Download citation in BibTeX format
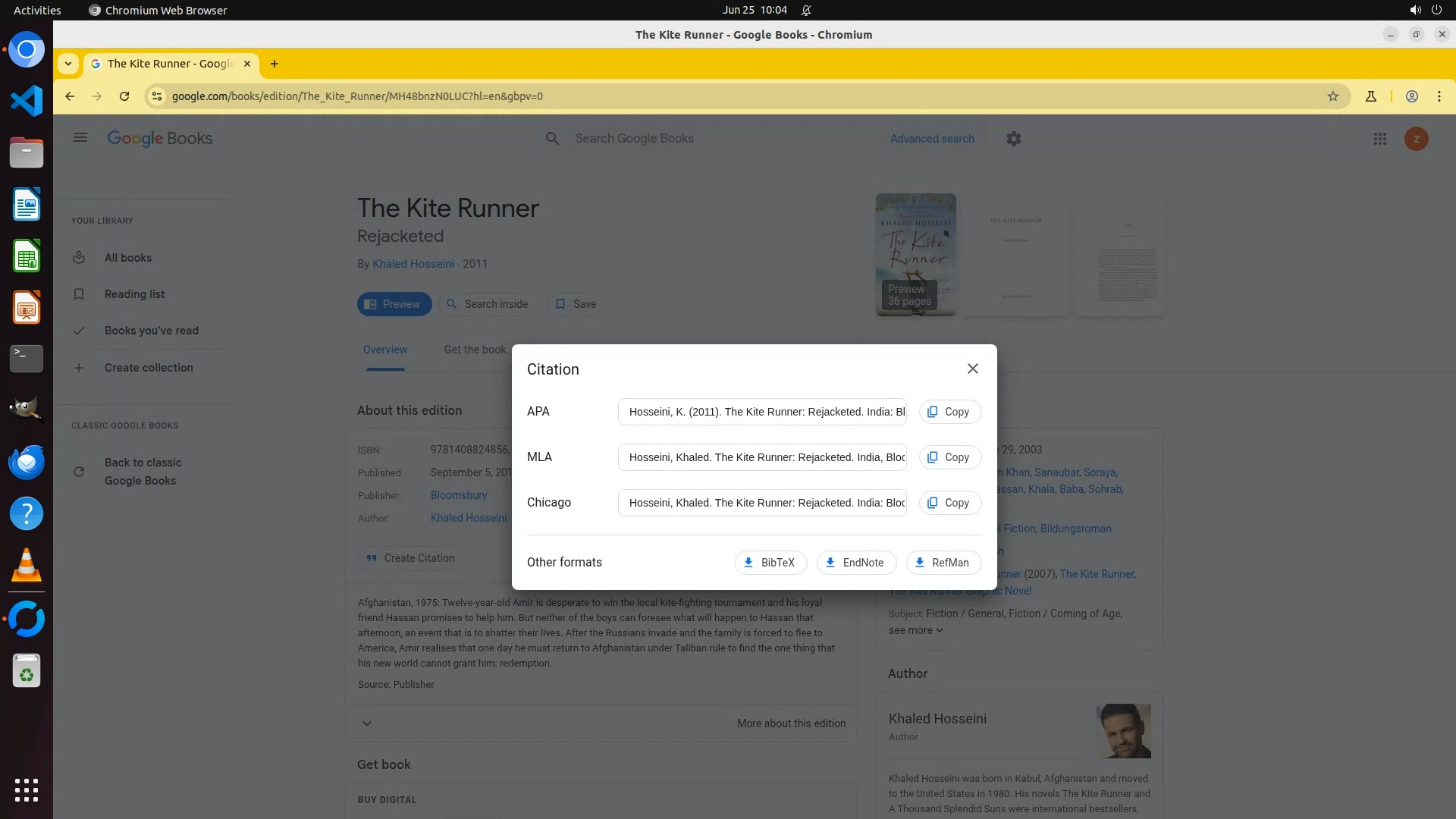 click(770, 563)
